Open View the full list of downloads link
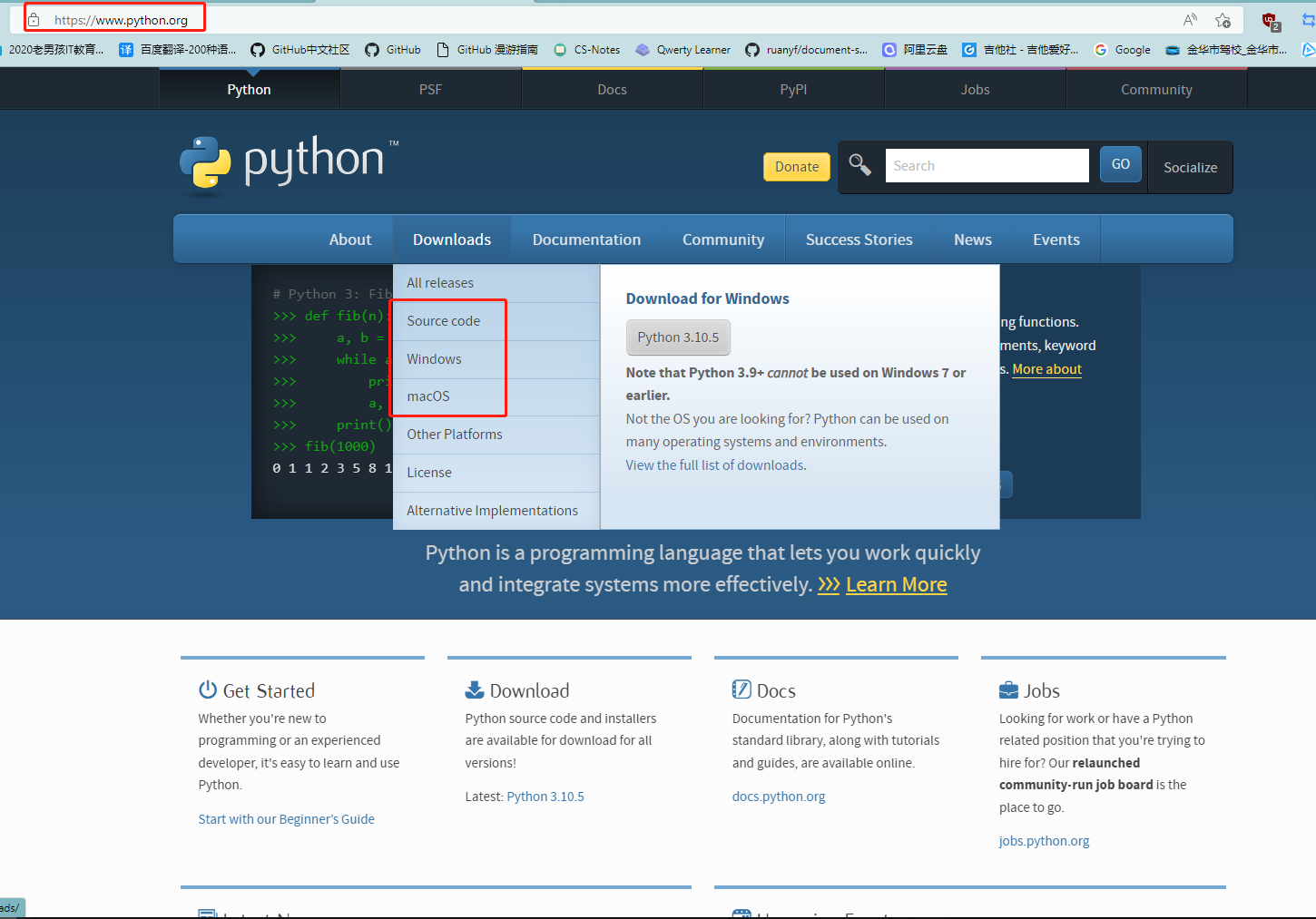The height and width of the screenshot is (919, 1316). (x=714, y=465)
